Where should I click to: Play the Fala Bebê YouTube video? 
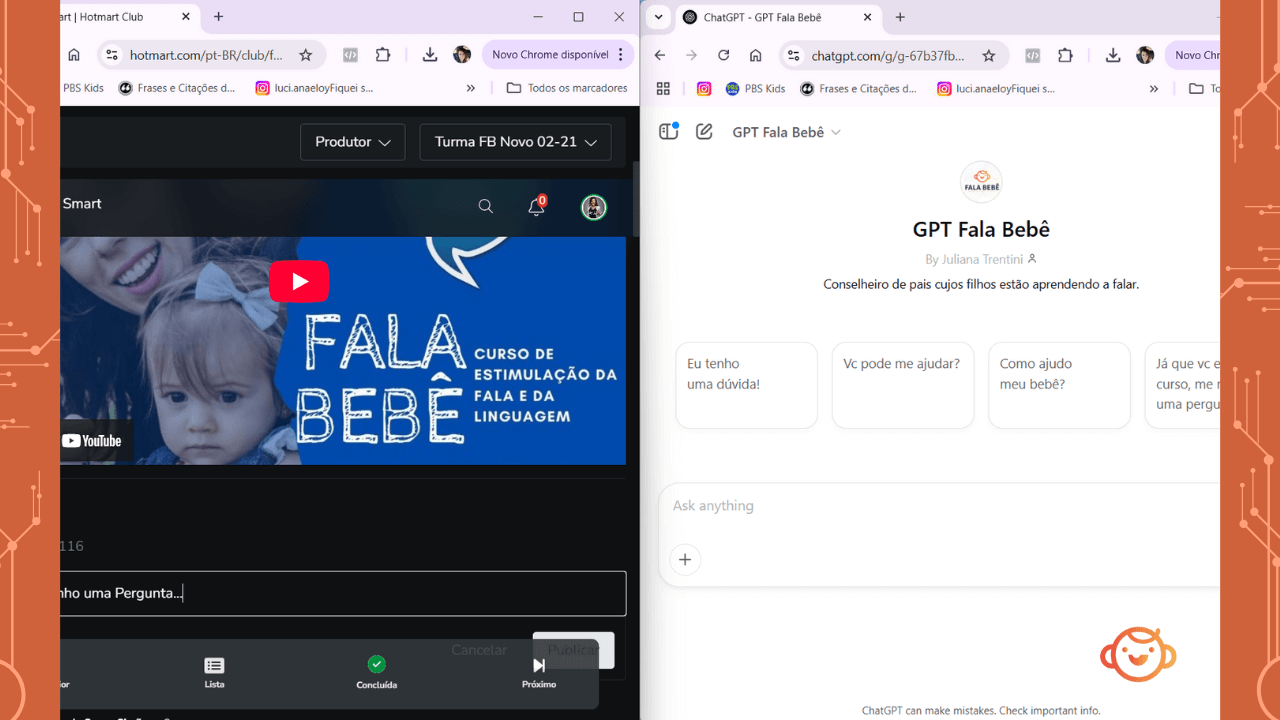tap(299, 282)
